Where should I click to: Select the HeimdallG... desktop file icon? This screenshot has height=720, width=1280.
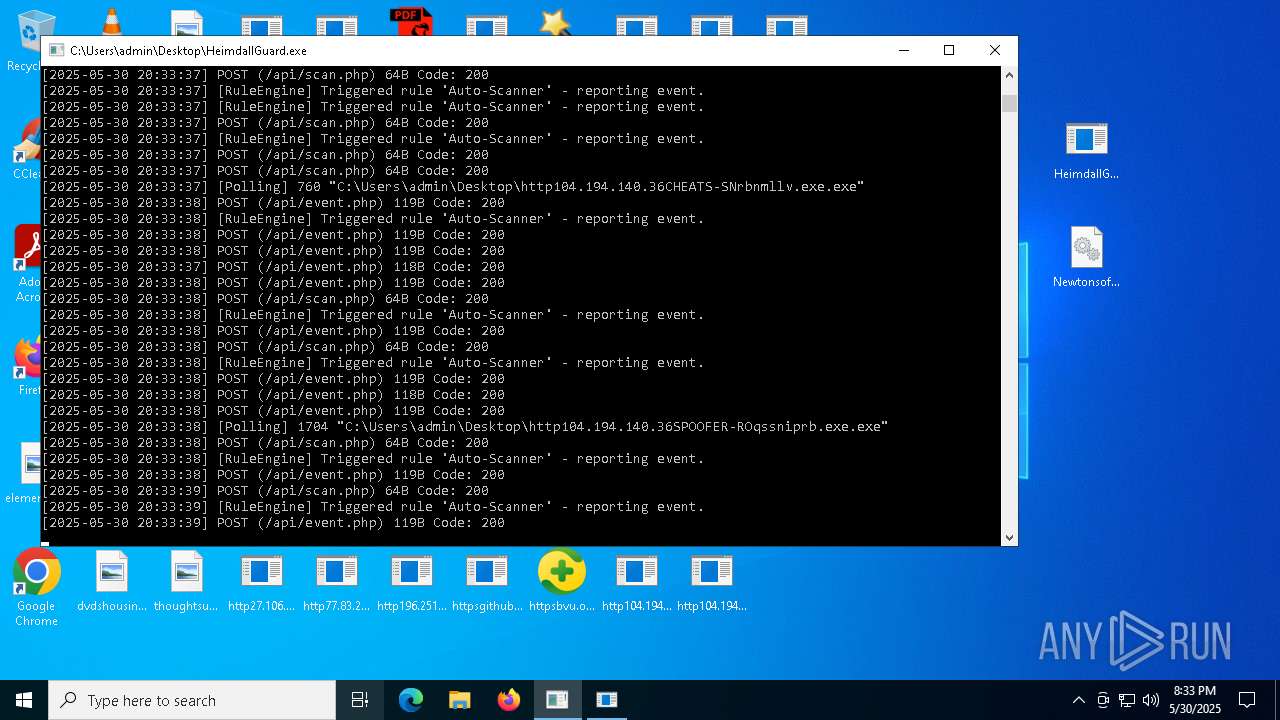[x=1086, y=150]
